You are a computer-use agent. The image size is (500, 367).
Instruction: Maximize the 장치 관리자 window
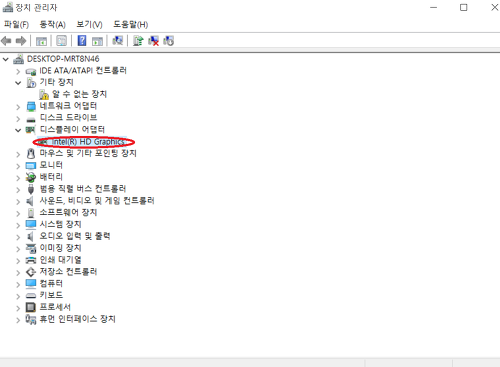pos(464,7)
